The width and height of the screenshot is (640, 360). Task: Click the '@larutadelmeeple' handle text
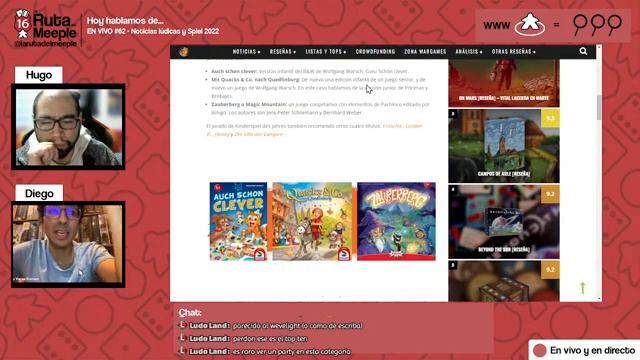point(45,44)
